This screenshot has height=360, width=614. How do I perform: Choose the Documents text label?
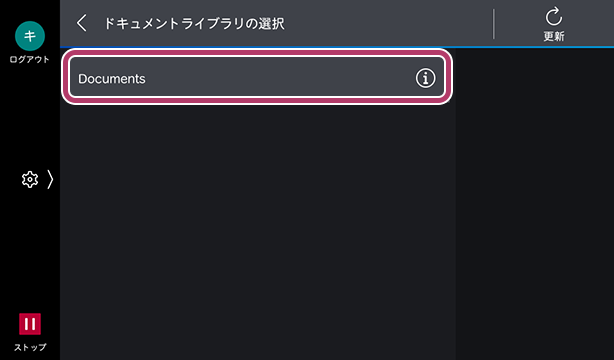tap(112, 79)
